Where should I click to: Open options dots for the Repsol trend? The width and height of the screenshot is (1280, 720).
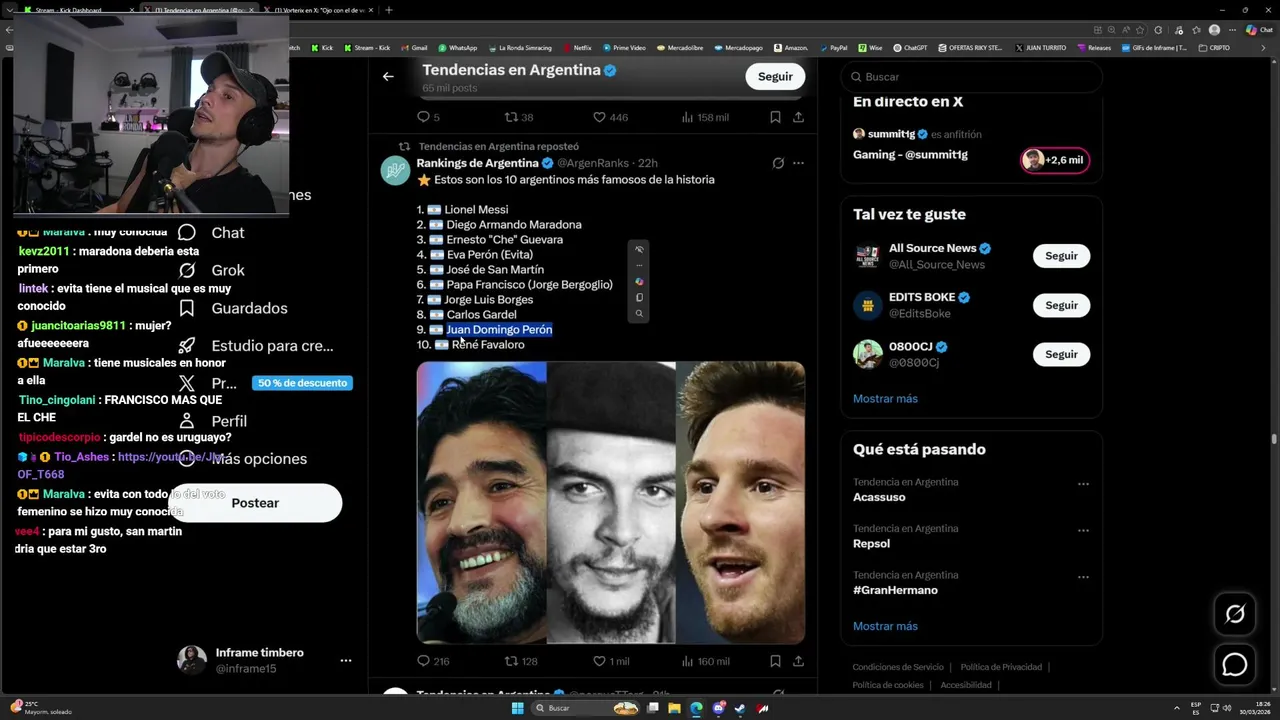point(1083,530)
